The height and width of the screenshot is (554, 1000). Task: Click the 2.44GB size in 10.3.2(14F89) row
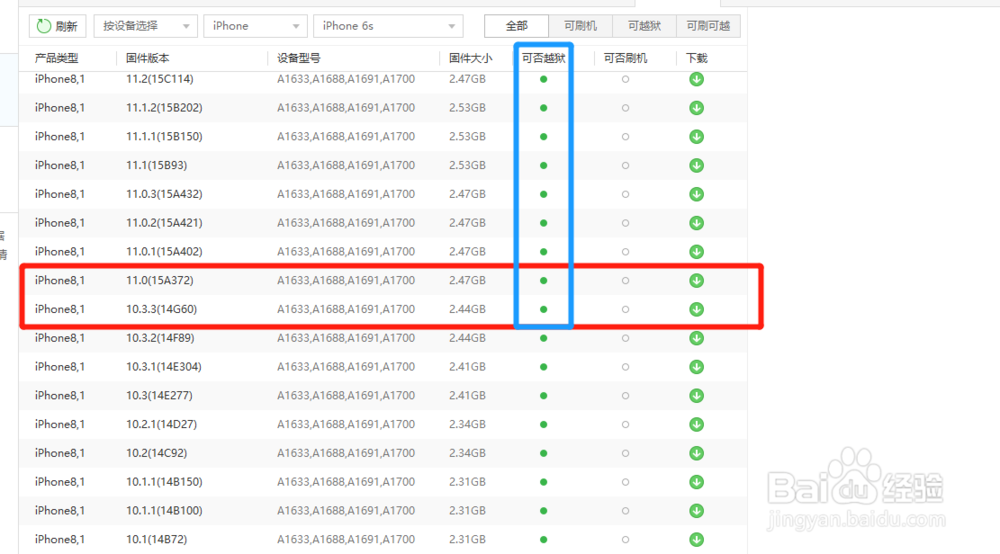(x=467, y=338)
